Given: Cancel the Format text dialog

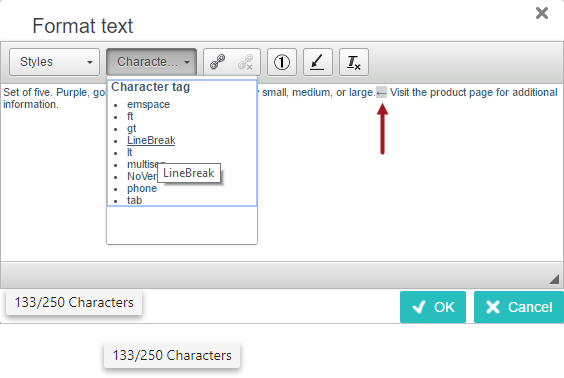Looking at the screenshot, I should [x=519, y=307].
